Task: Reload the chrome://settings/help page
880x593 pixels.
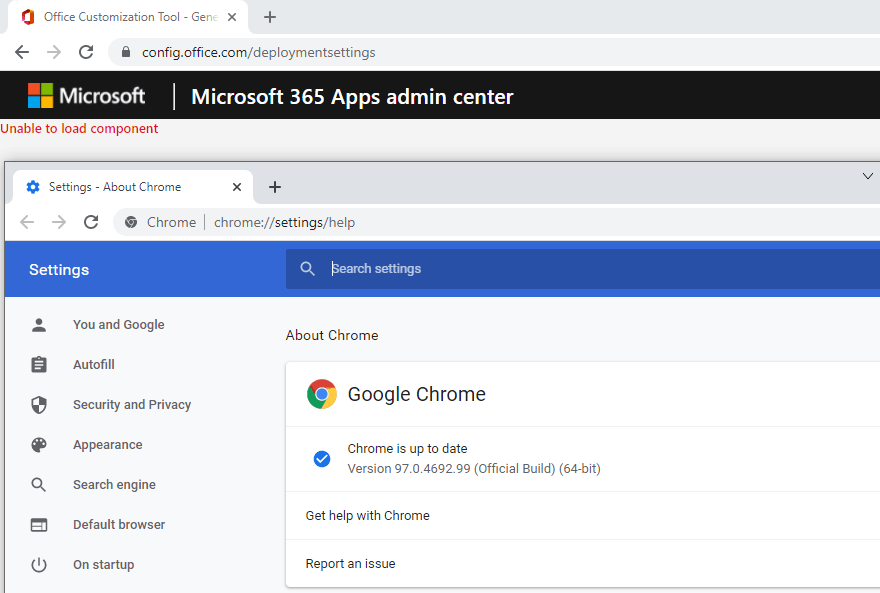Action: click(x=91, y=222)
